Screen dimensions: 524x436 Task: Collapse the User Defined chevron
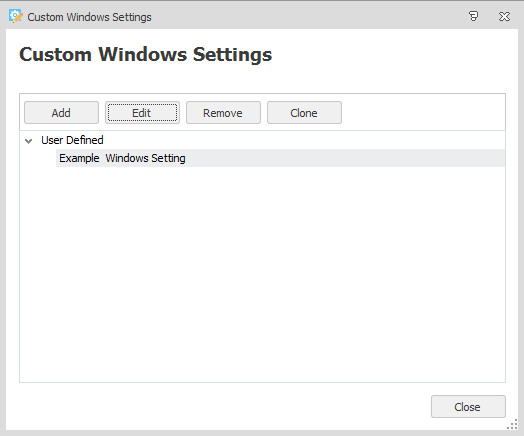29,141
